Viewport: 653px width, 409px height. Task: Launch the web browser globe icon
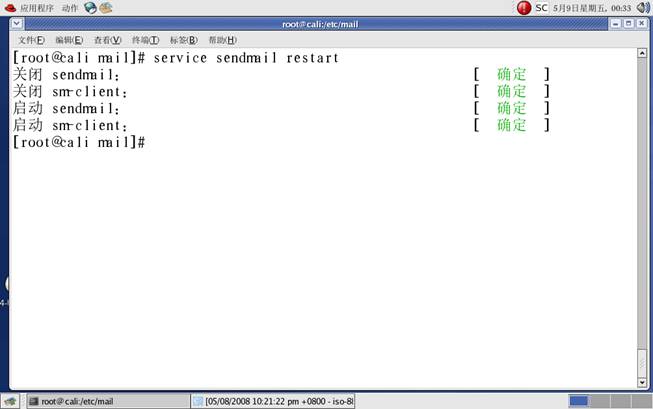pos(91,7)
